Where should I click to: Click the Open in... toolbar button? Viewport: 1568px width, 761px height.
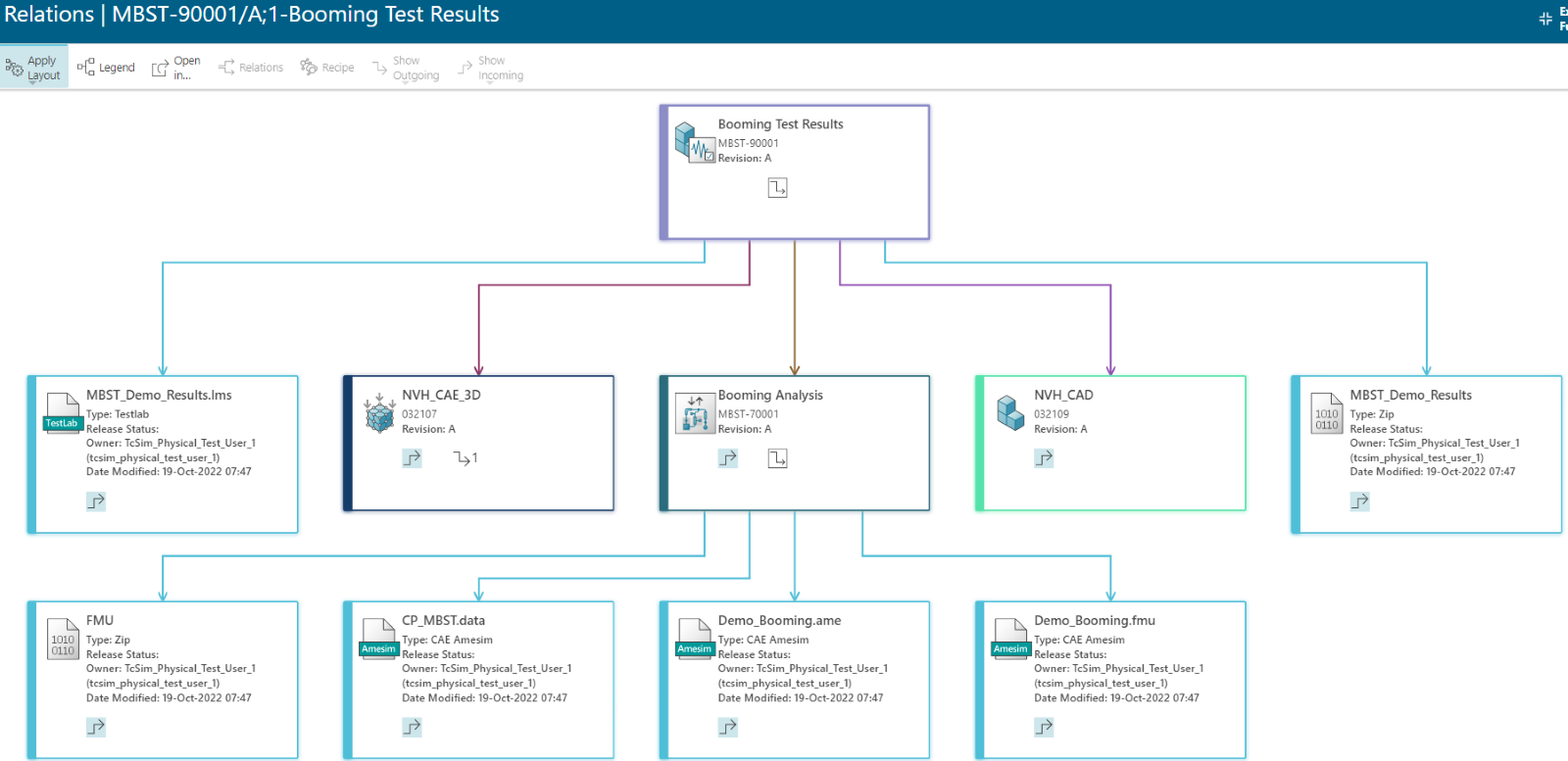(x=176, y=68)
